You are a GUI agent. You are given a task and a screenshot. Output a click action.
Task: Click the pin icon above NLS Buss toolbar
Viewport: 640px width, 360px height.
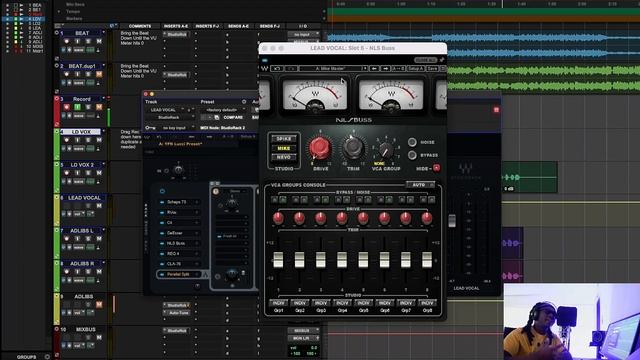(x=442, y=60)
